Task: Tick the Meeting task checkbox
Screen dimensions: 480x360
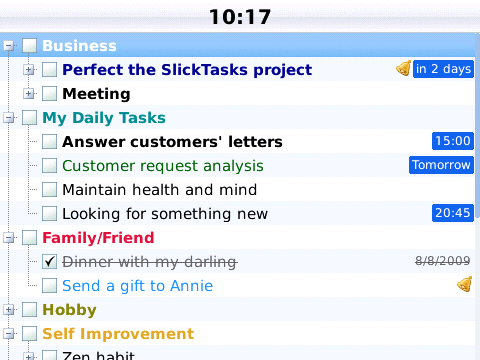Action: (x=49, y=94)
